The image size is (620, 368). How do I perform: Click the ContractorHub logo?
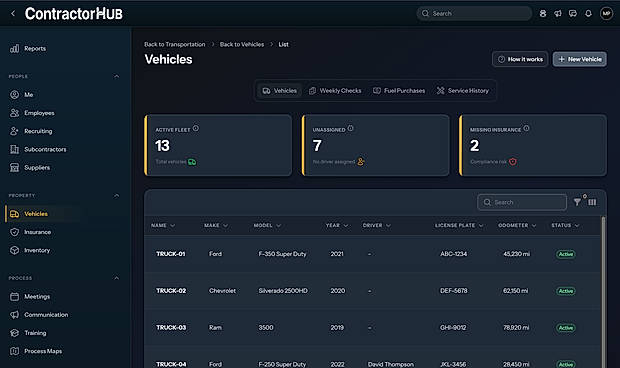(74, 14)
